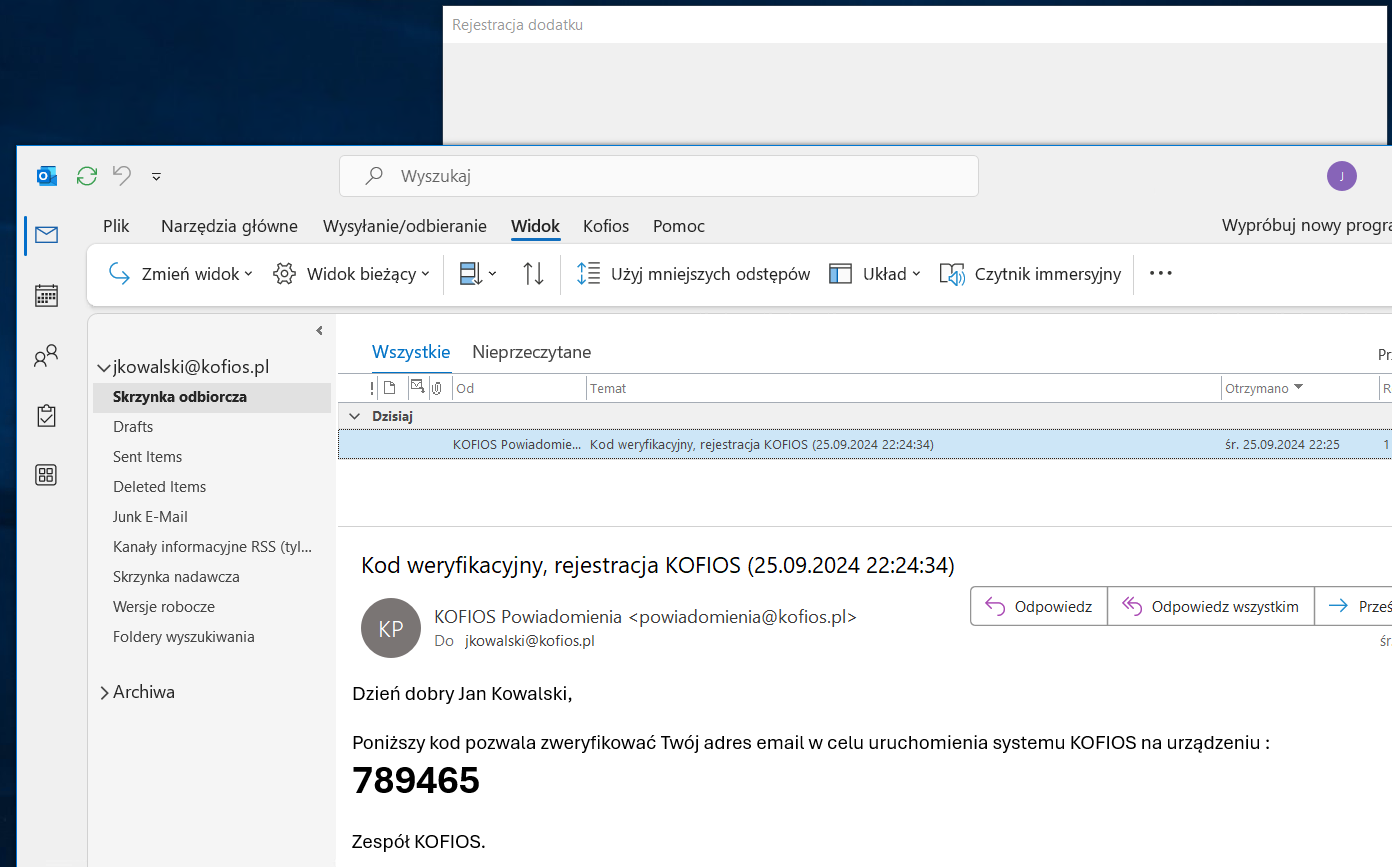The width and height of the screenshot is (1392, 867).
Task: Show only Nieprzeczytane messages
Action: (532, 352)
